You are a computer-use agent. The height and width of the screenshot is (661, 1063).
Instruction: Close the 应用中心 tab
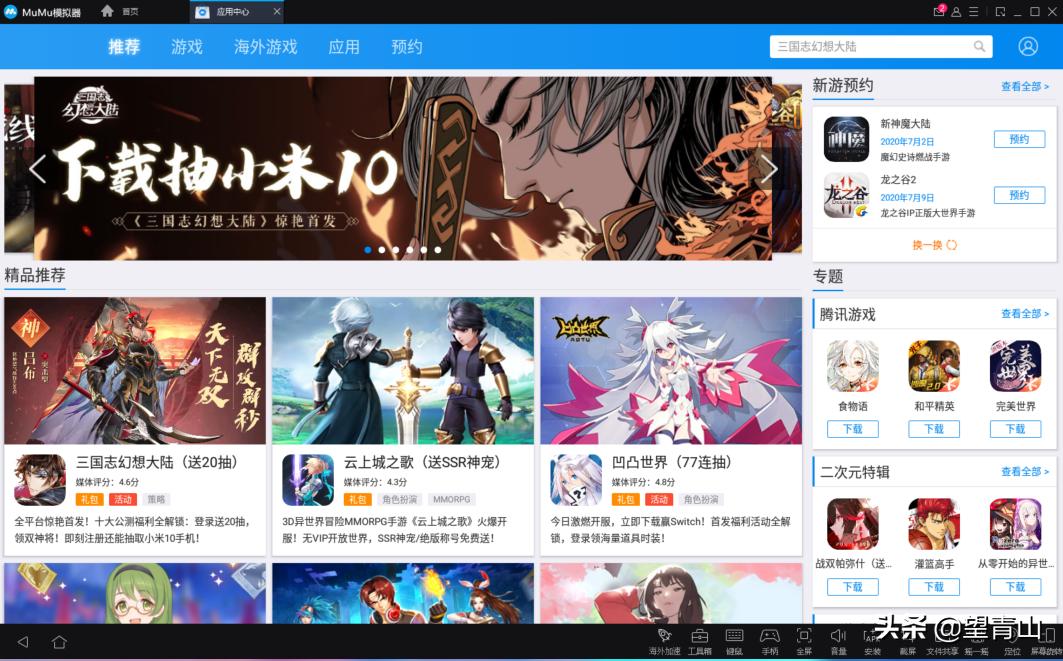[x=277, y=12]
